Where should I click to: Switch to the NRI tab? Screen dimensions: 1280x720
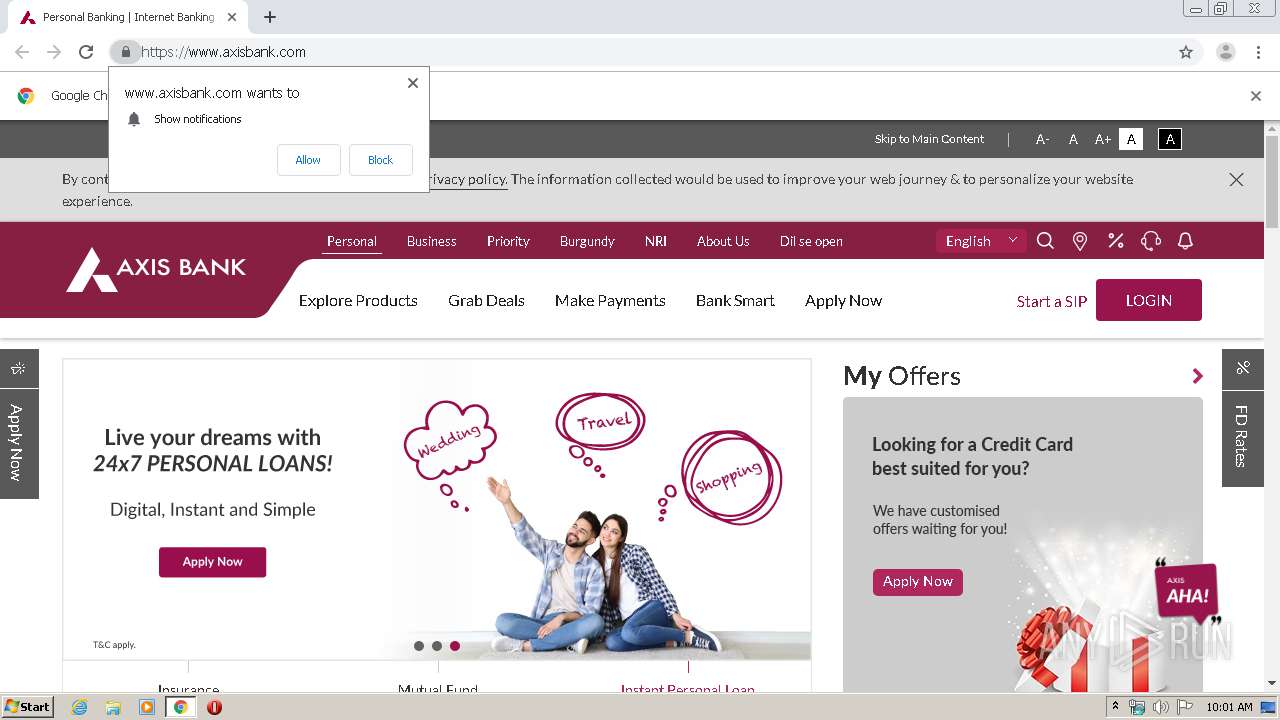(656, 241)
